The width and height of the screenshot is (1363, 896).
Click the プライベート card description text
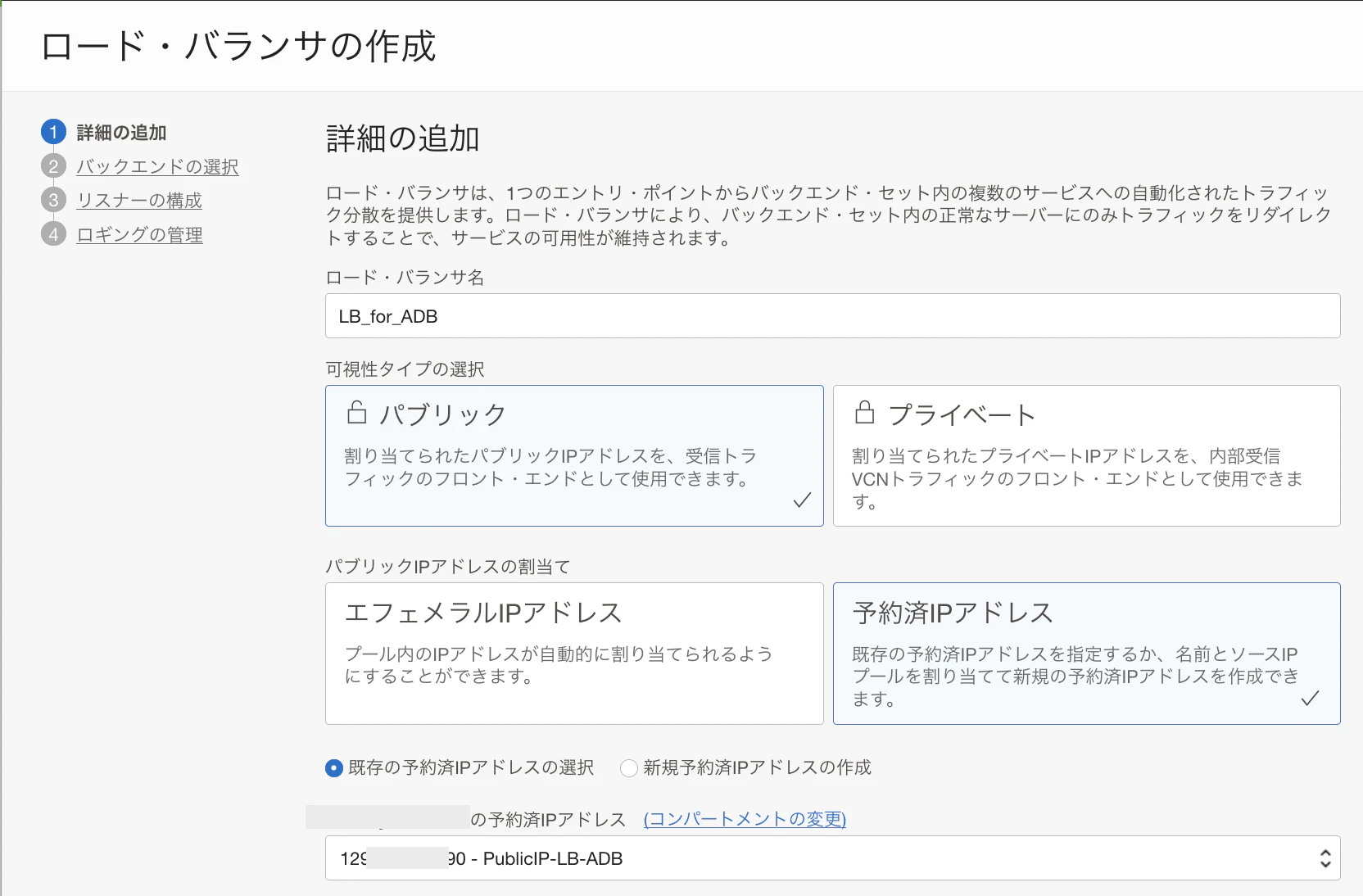(1077, 478)
